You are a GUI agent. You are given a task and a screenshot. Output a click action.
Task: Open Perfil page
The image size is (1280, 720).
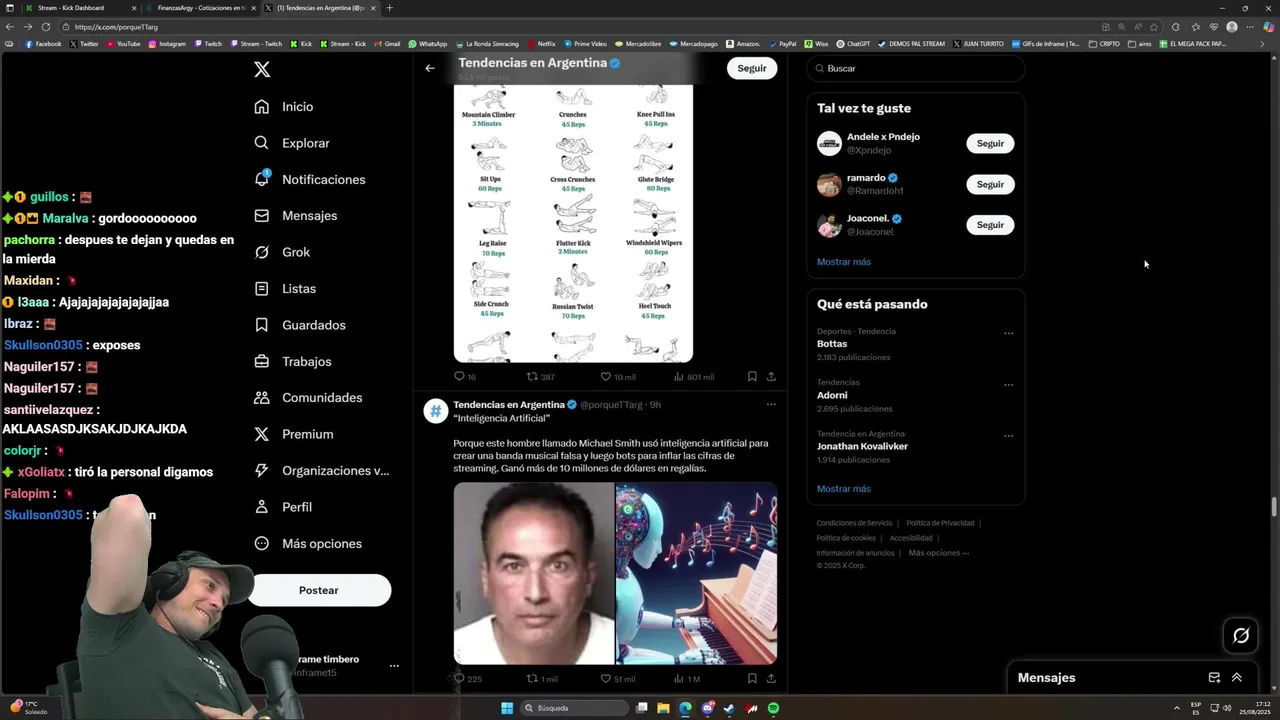click(x=283, y=507)
